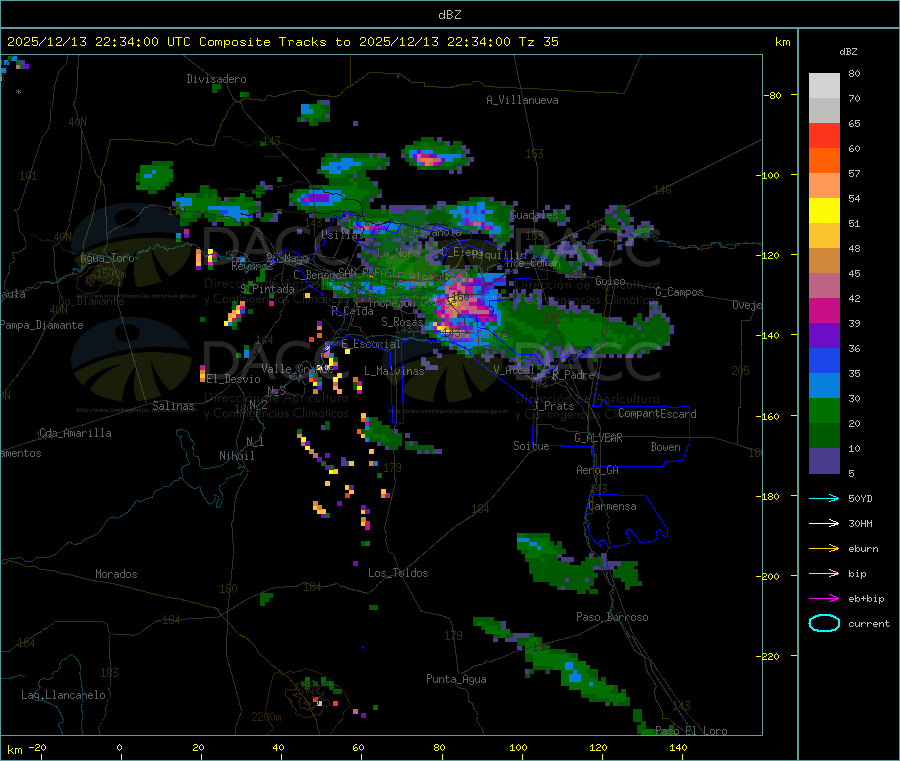Click the 'El_Desvio' map label
This screenshot has width=900, height=761.
click(x=234, y=379)
